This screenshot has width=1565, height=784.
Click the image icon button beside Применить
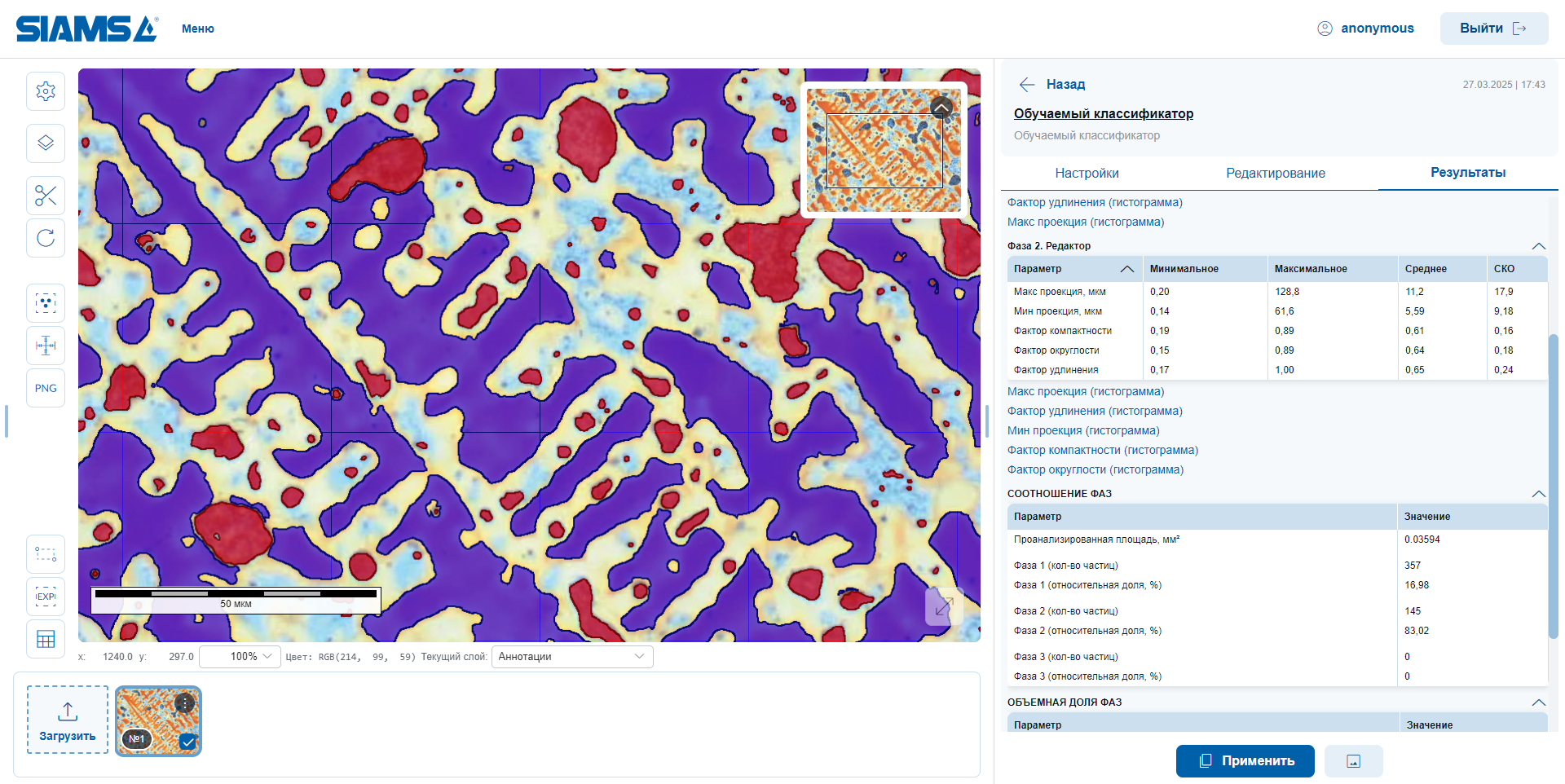(x=1353, y=761)
